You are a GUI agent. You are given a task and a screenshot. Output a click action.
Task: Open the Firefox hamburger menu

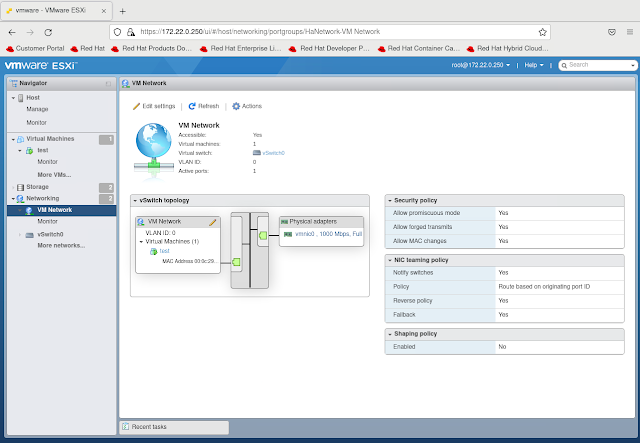630,32
